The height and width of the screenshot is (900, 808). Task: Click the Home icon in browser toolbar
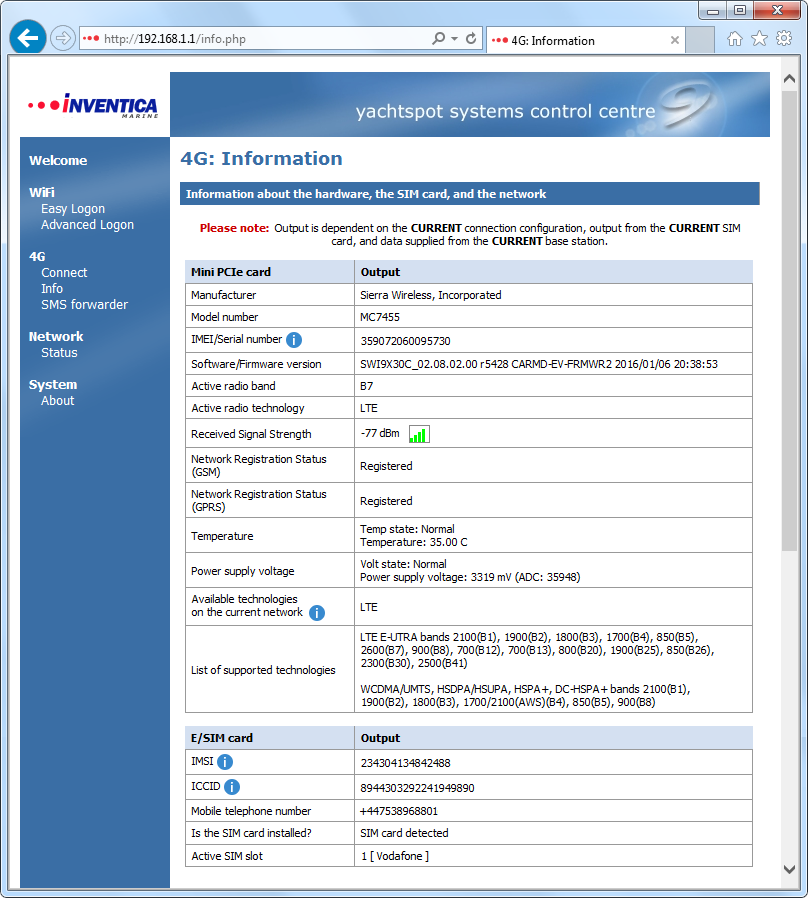pos(735,39)
